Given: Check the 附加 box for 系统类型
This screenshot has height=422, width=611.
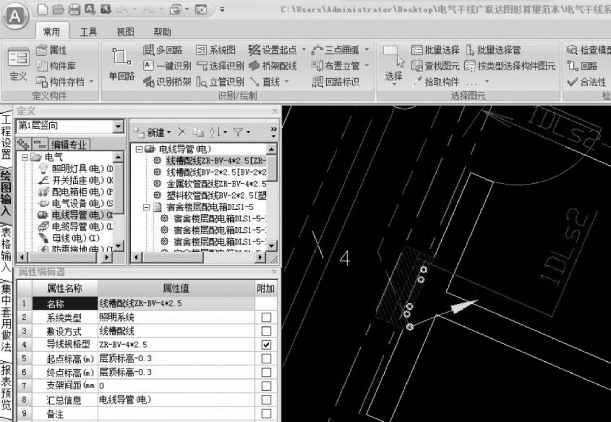Looking at the screenshot, I should [265, 316].
